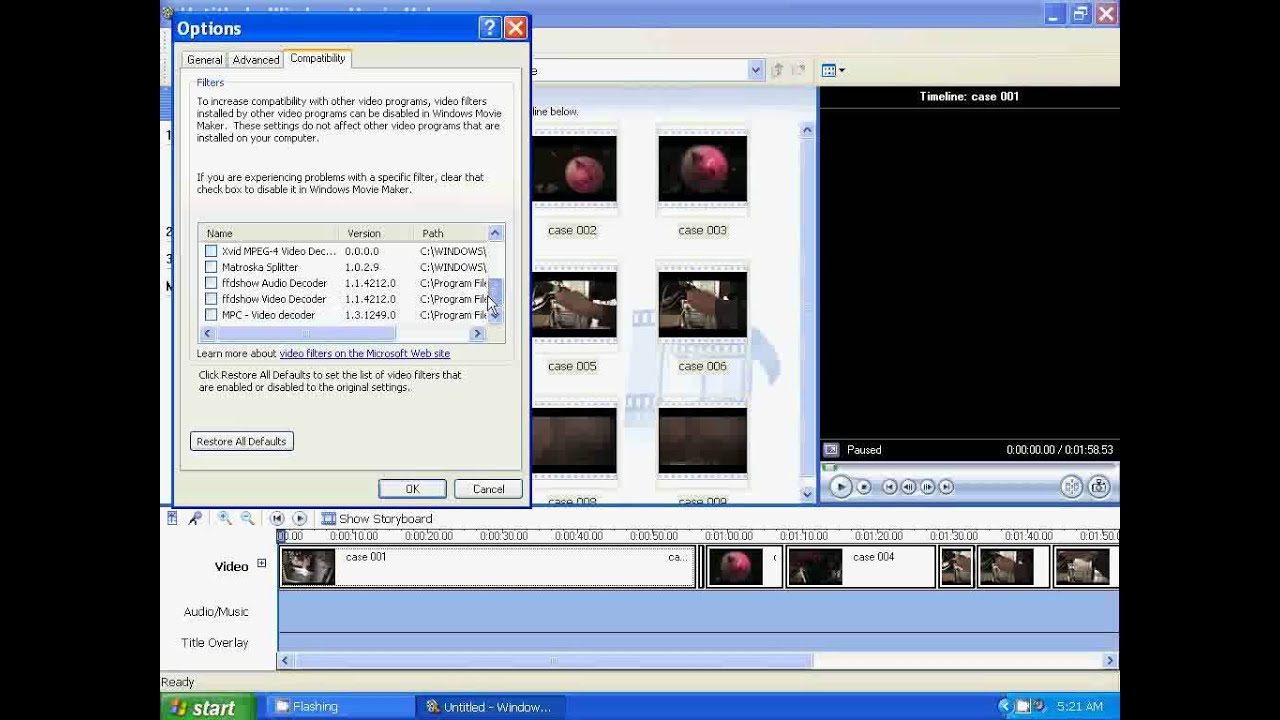
Task: Sort filters by the Name column header
Action: coord(268,233)
